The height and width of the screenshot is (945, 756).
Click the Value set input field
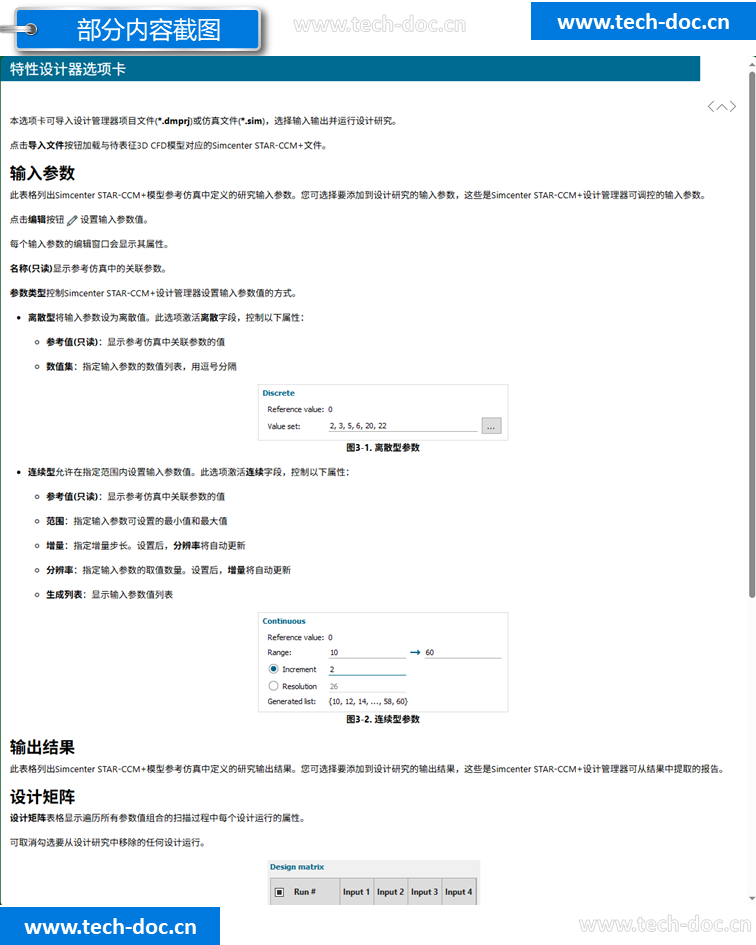(403, 426)
